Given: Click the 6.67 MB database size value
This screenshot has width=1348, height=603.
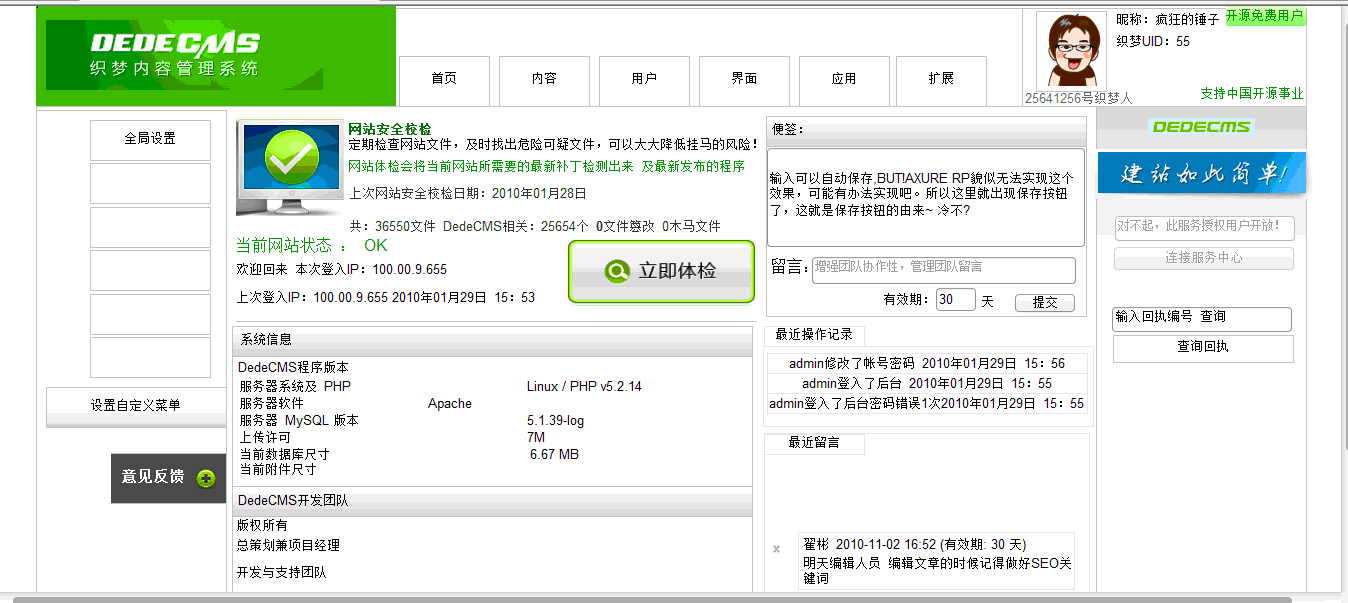Looking at the screenshot, I should pos(554,455).
